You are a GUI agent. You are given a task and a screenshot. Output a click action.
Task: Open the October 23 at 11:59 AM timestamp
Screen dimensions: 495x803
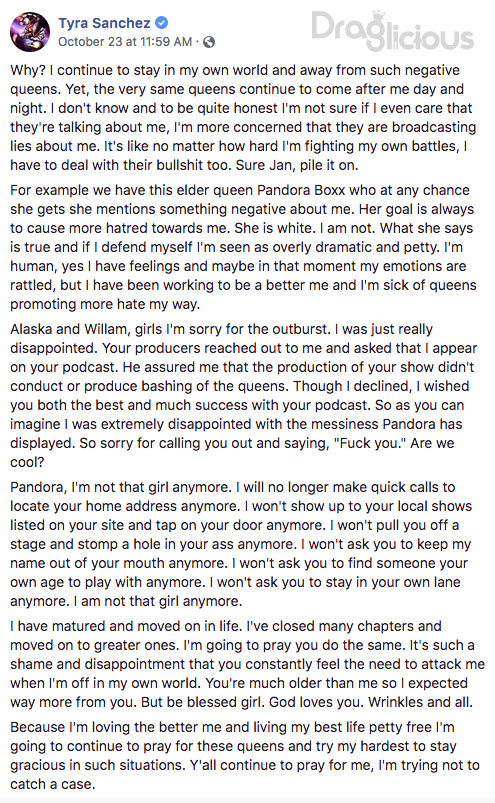pyautogui.click(x=125, y=42)
